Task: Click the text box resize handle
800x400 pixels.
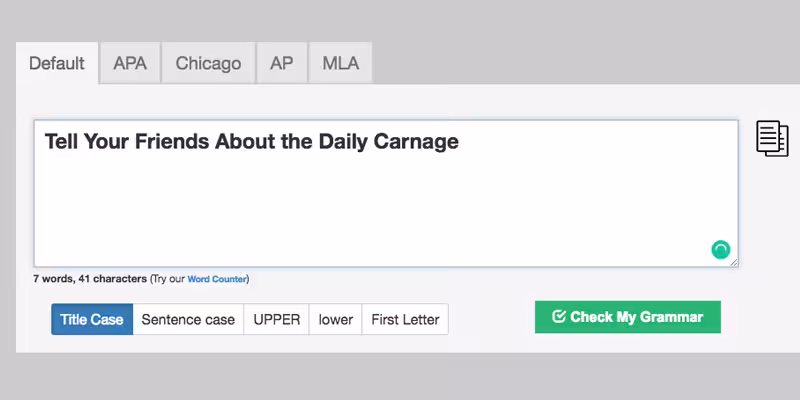Action: [x=734, y=262]
